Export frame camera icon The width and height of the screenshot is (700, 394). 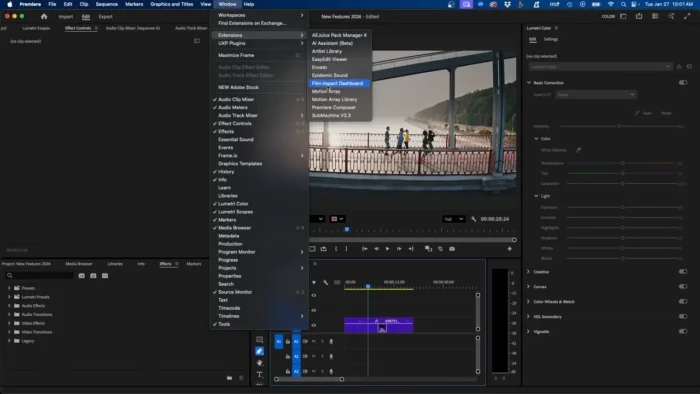coord(452,249)
